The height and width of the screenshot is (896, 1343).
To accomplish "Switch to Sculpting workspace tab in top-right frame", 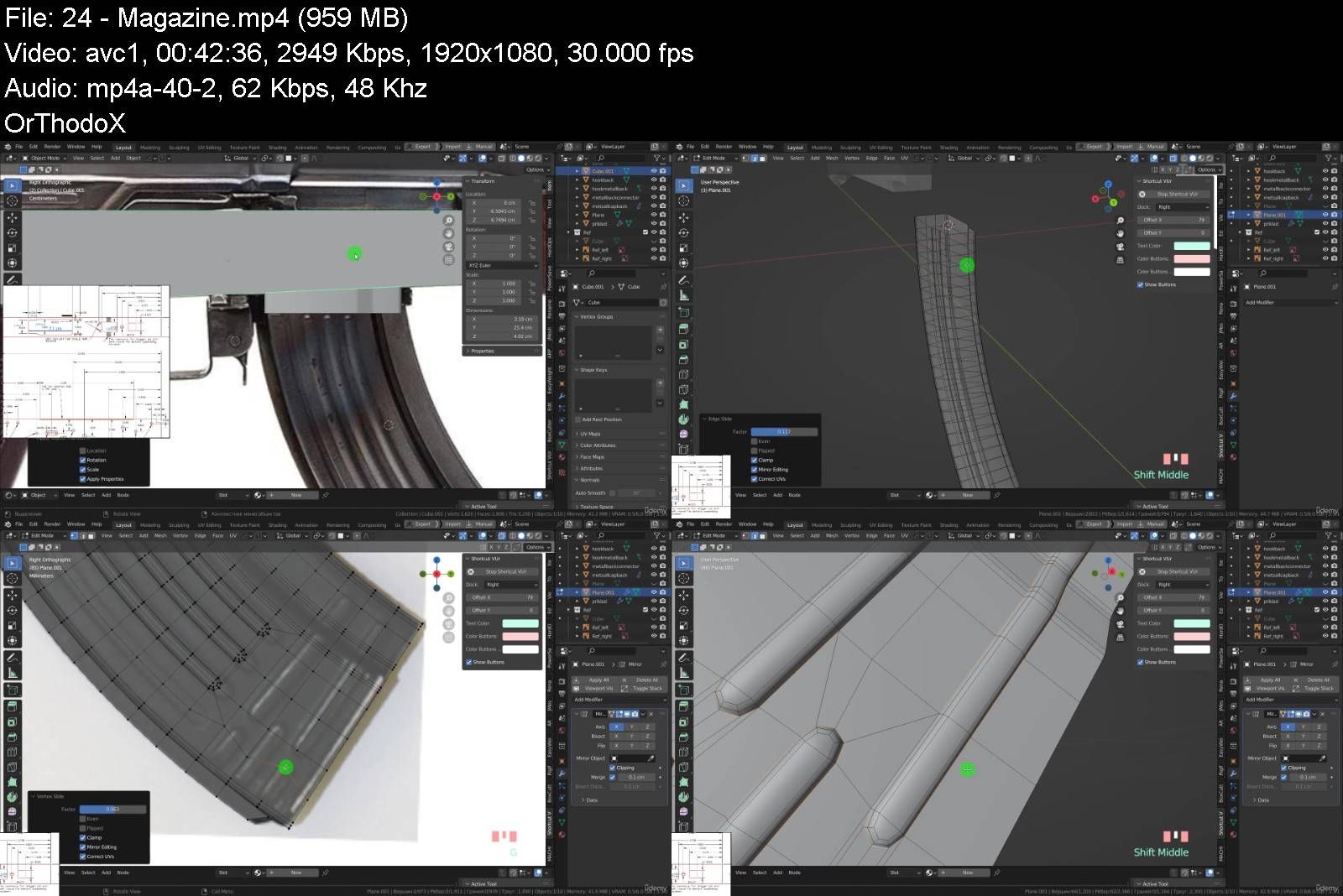I will [x=850, y=148].
